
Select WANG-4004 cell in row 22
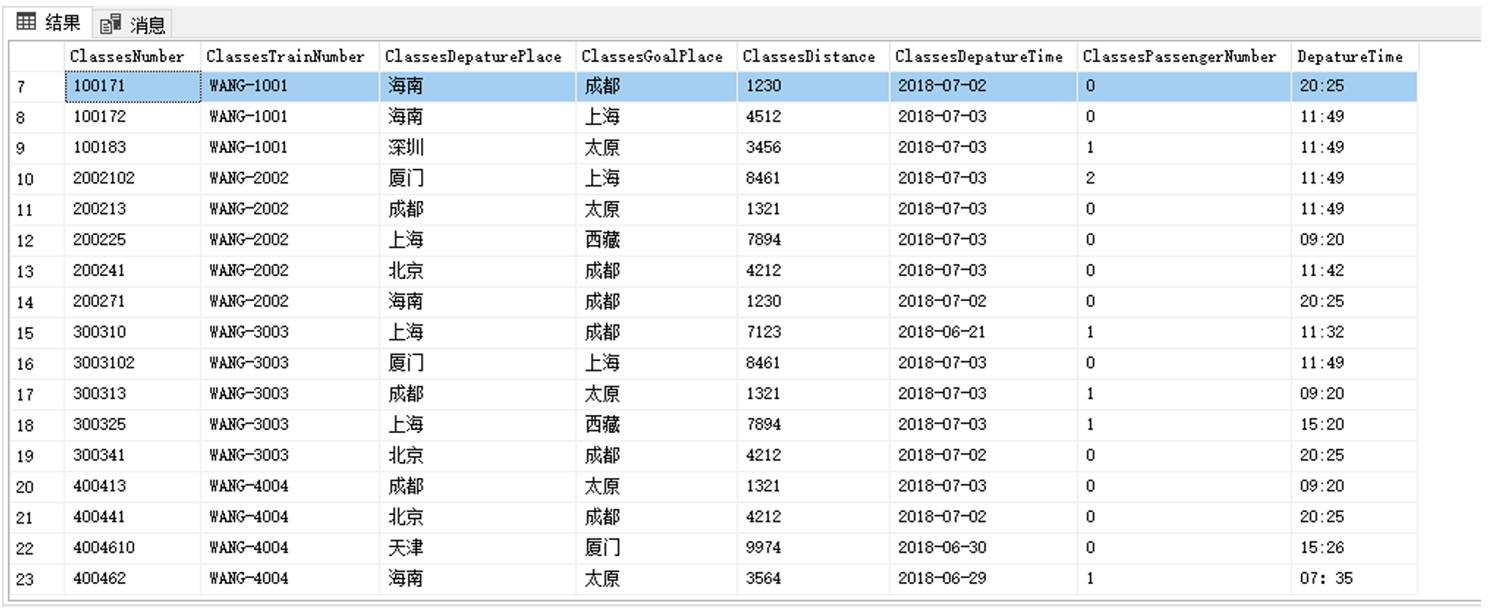pos(289,549)
